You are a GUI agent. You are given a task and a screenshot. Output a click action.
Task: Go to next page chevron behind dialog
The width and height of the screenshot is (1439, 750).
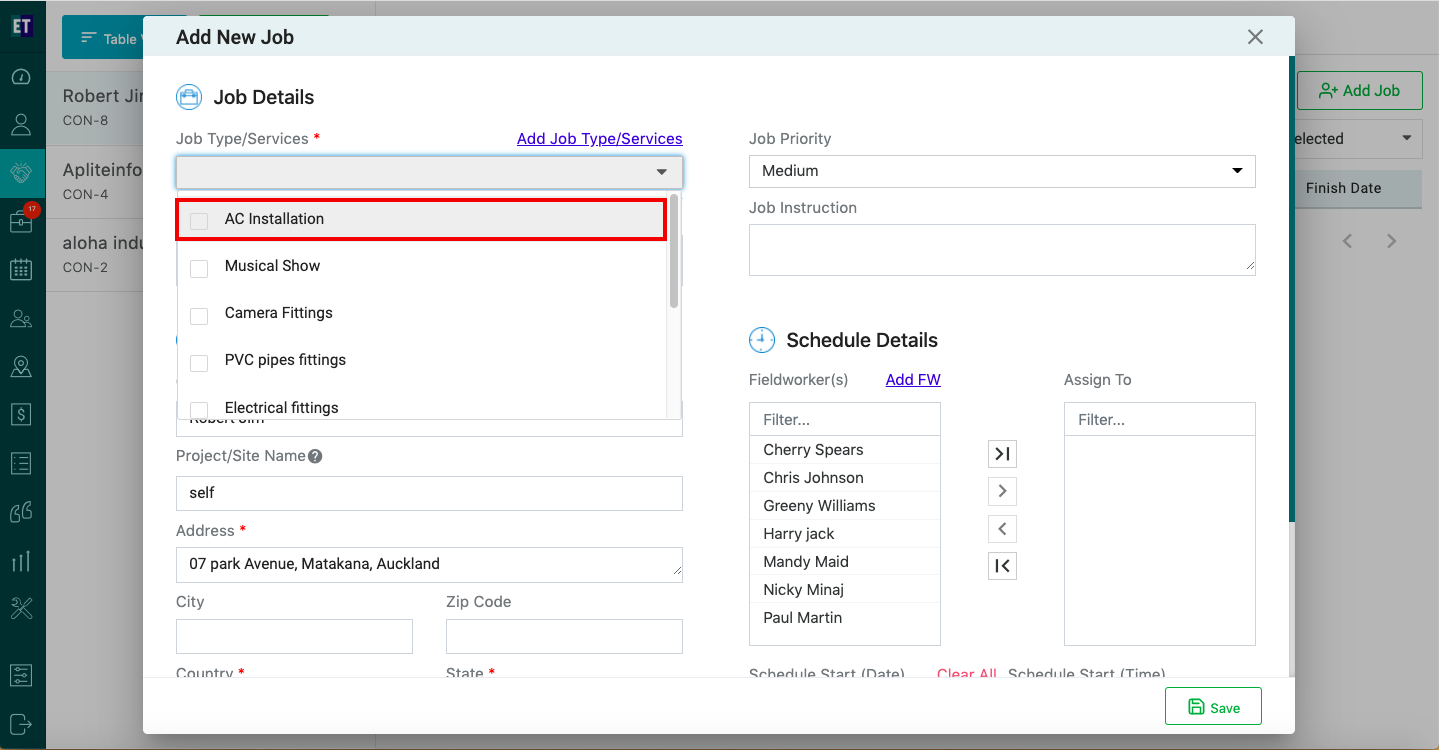pyautogui.click(x=1392, y=241)
